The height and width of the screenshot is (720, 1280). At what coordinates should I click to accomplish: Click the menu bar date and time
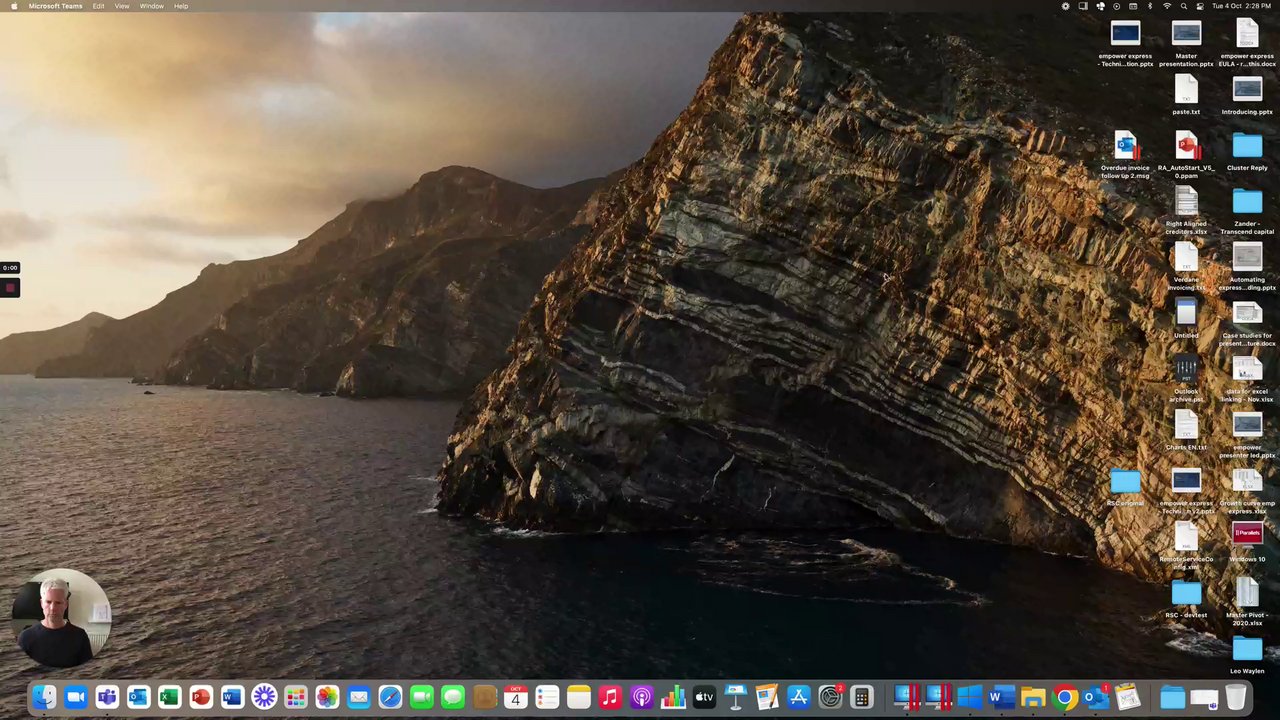tap(1241, 6)
